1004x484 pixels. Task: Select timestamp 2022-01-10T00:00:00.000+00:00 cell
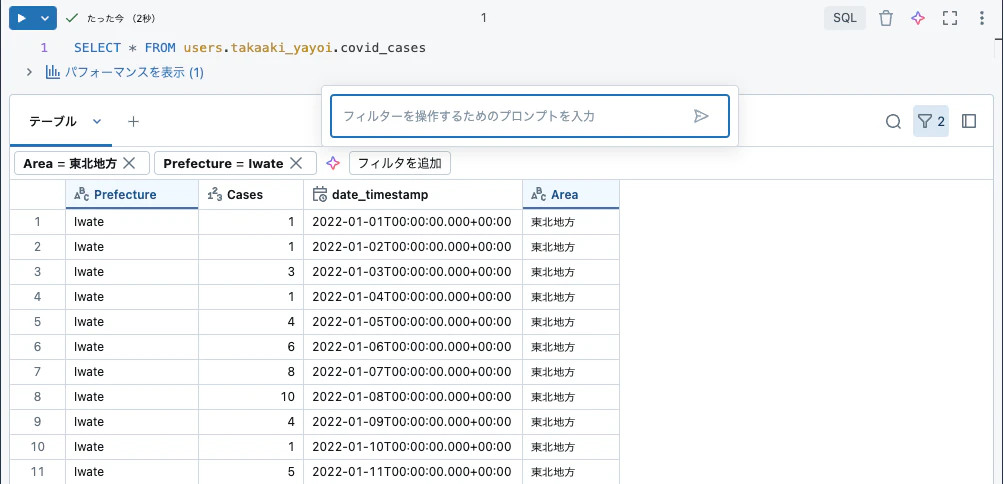click(413, 446)
